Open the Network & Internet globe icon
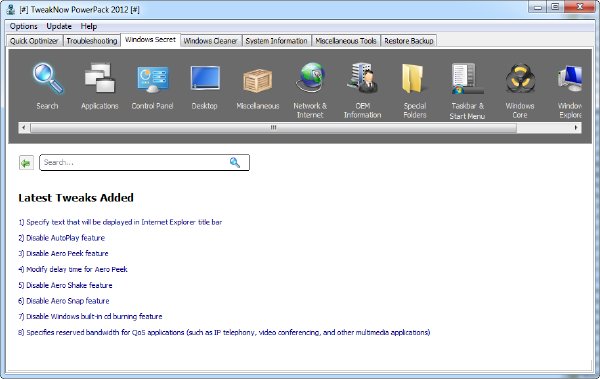 310,78
